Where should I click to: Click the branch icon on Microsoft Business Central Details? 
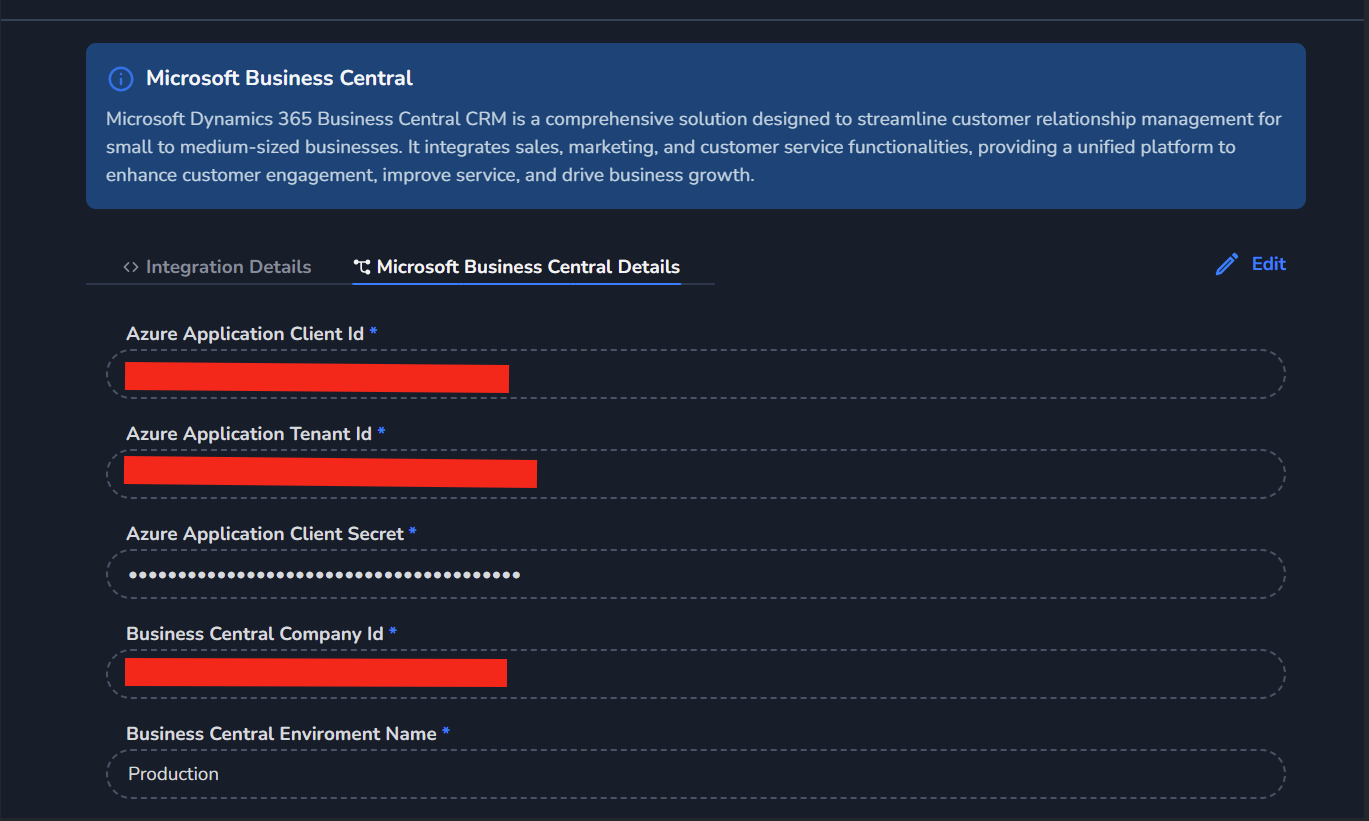point(362,267)
